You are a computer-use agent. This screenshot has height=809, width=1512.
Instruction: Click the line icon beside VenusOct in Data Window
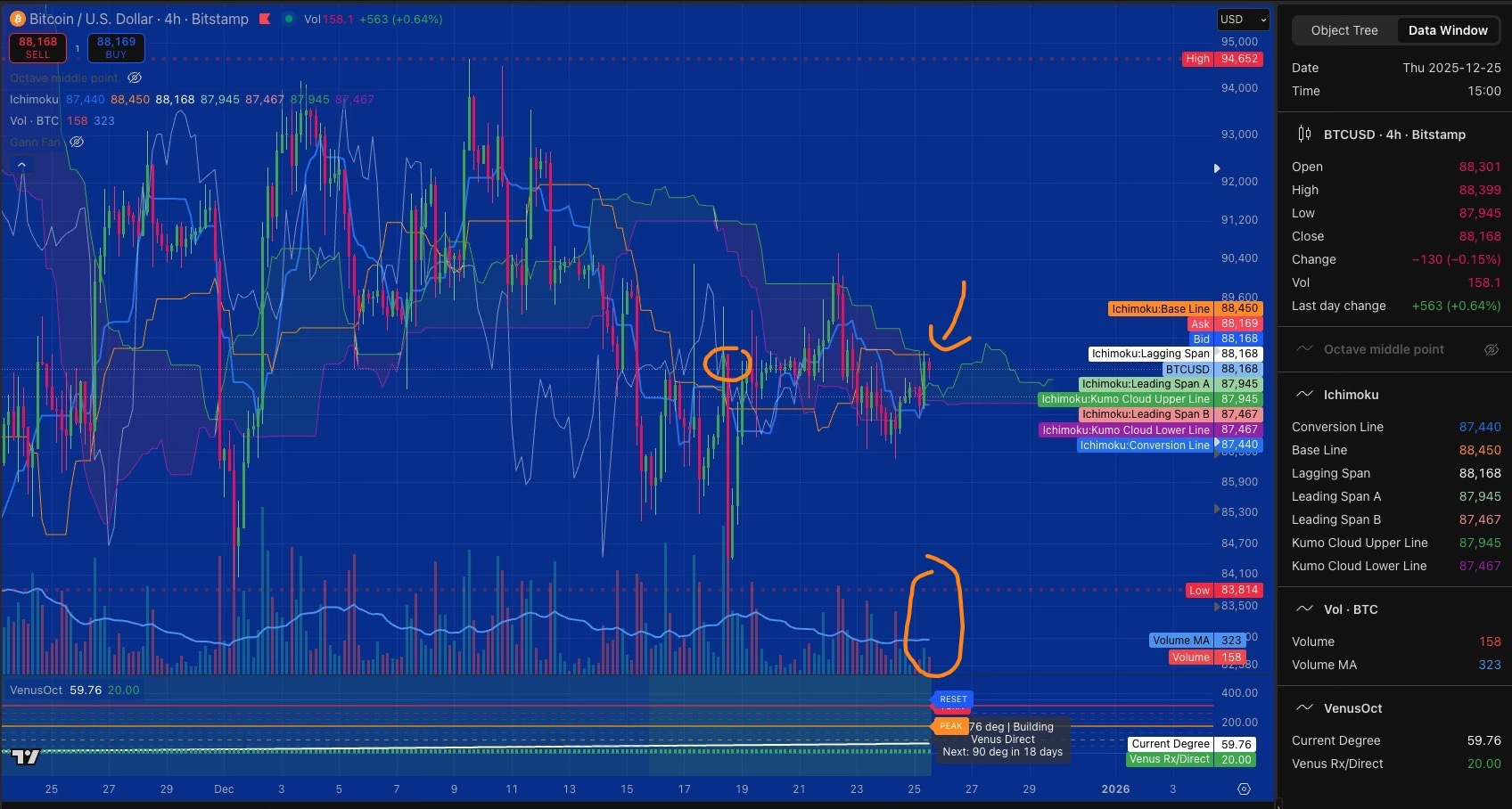coord(1304,708)
